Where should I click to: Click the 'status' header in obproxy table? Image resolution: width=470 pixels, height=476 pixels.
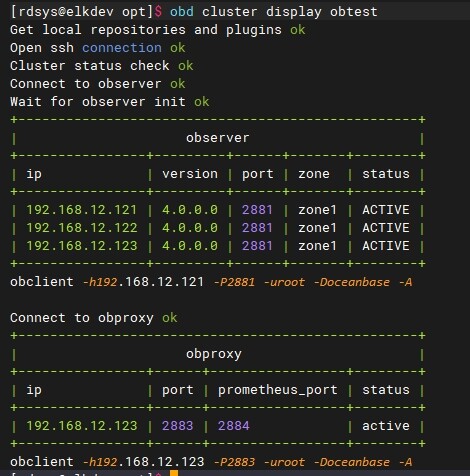[x=386, y=390]
